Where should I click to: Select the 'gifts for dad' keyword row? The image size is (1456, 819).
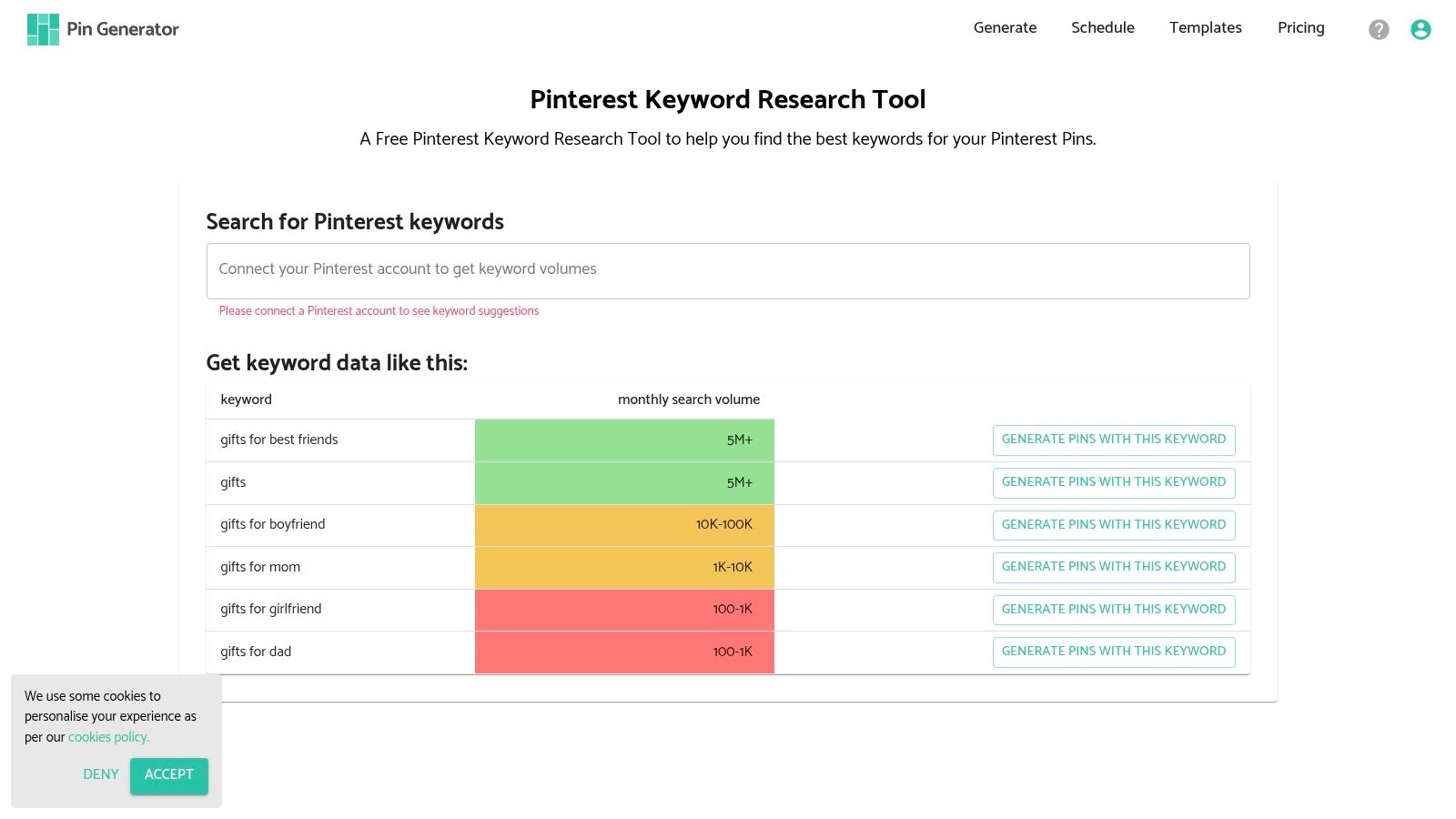(256, 652)
